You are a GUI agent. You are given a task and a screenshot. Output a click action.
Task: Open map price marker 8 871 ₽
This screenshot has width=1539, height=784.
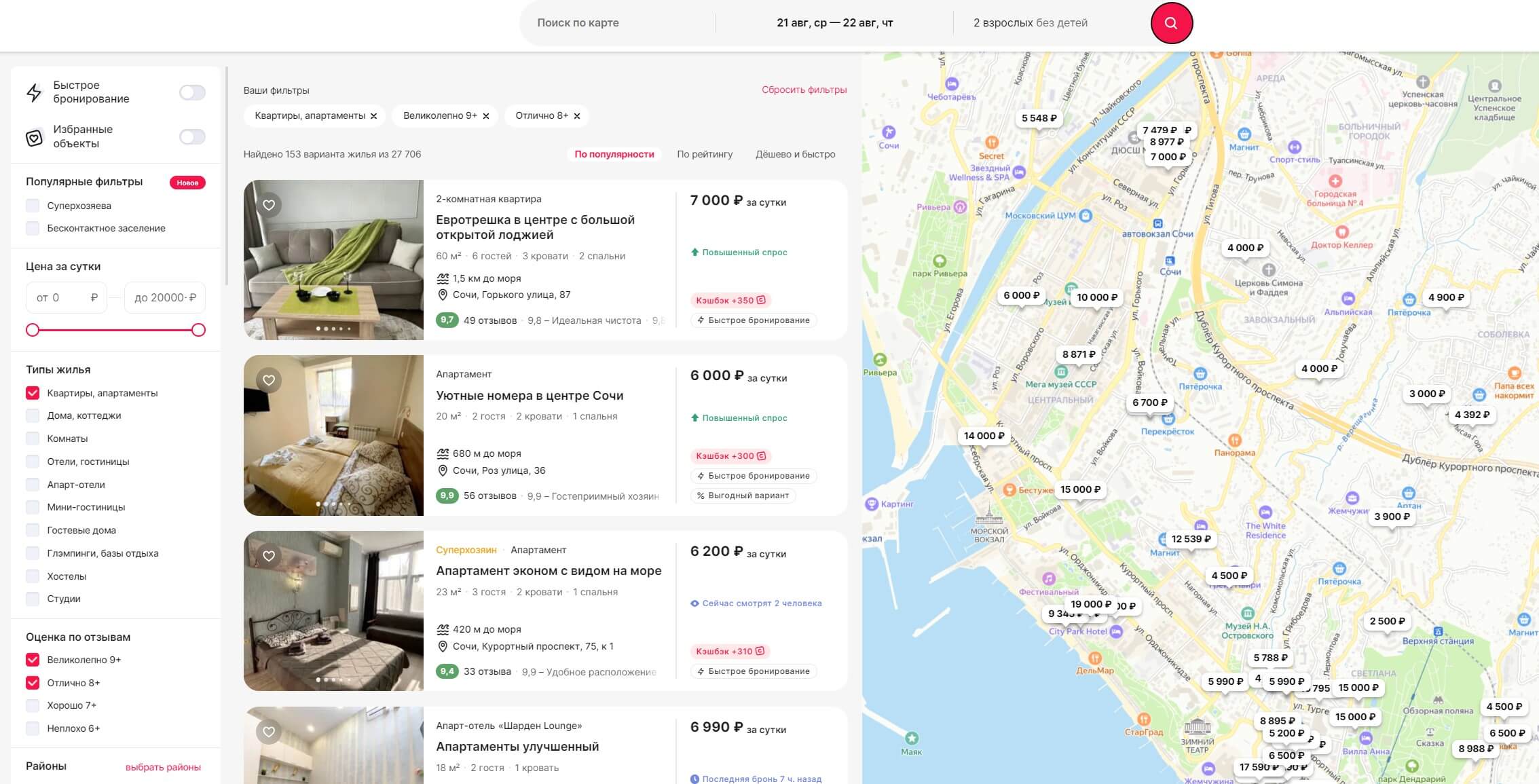coord(1079,354)
